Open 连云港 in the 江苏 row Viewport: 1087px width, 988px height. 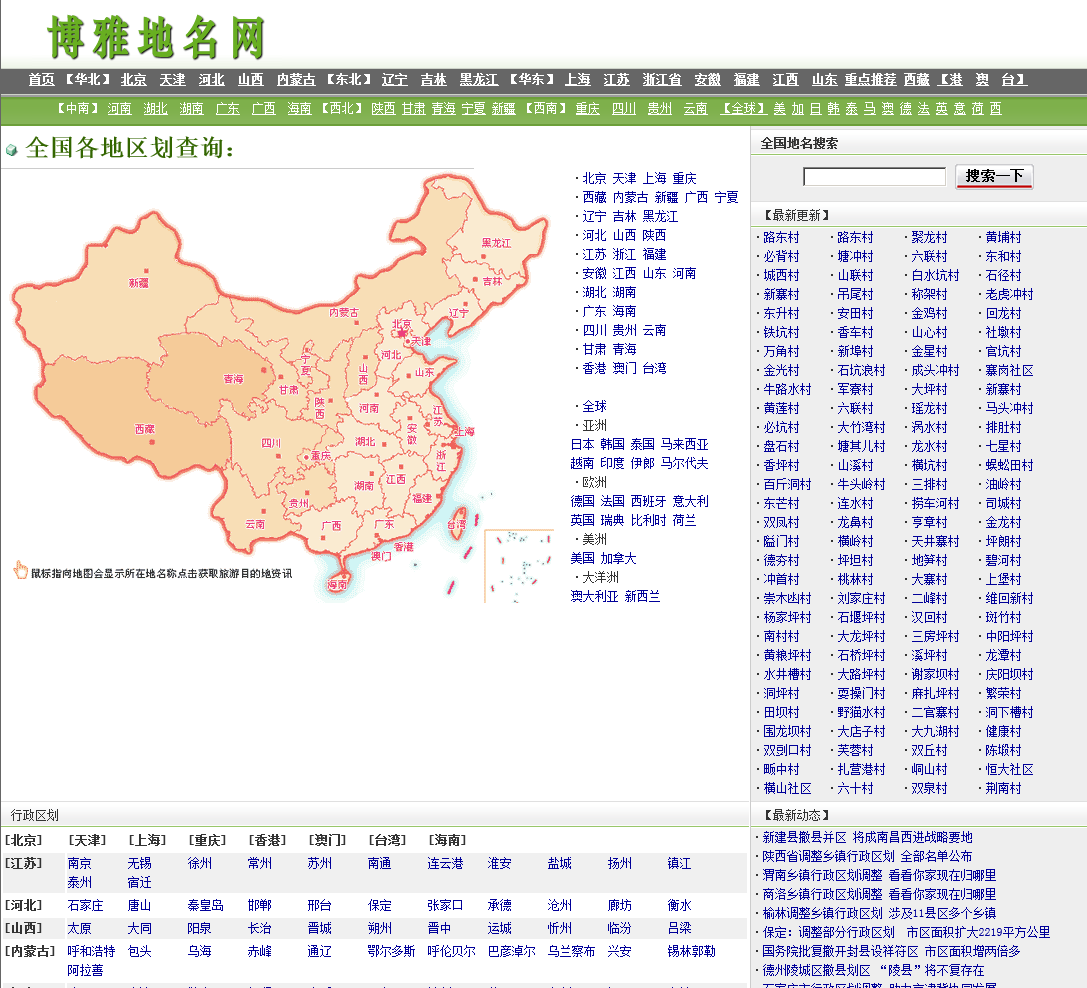click(445, 863)
